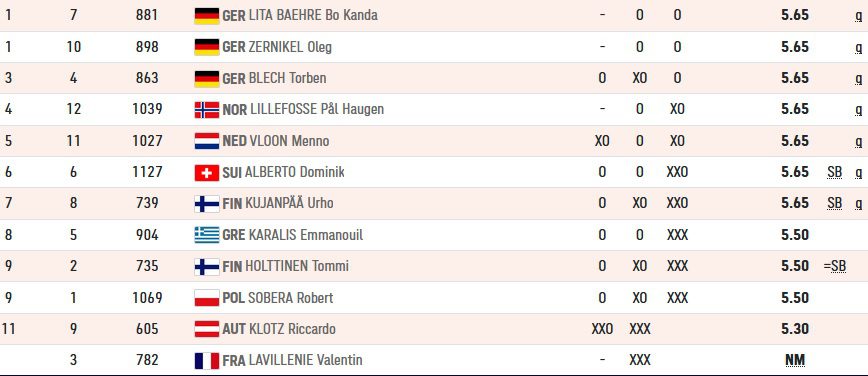This screenshot has width=868, height=376.
Task: Click Polish flag beside SOBERA Robert
Action: click(206, 298)
